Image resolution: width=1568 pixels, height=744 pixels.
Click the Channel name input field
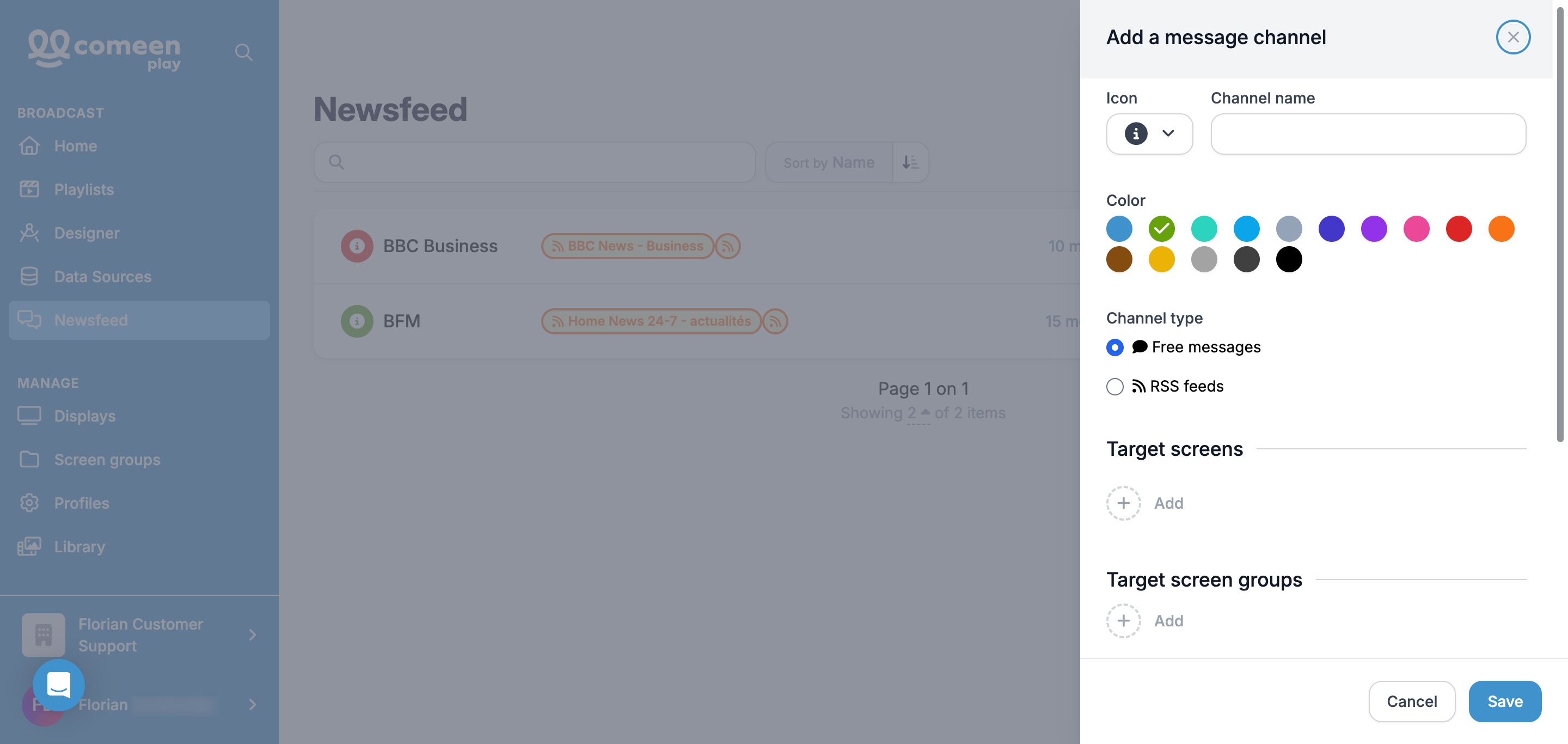[x=1368, y=134]
